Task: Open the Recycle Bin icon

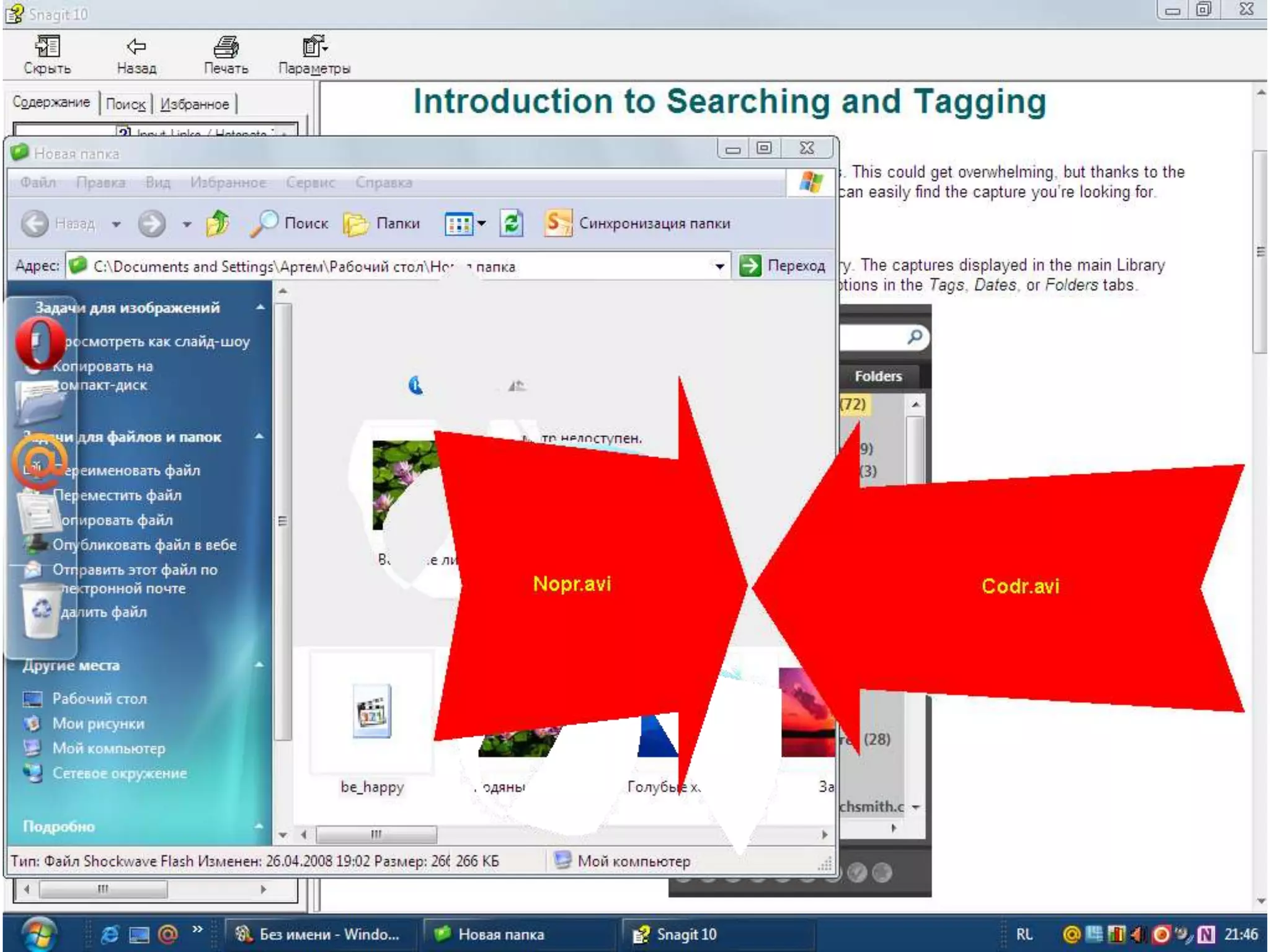Action: point(41,610)
